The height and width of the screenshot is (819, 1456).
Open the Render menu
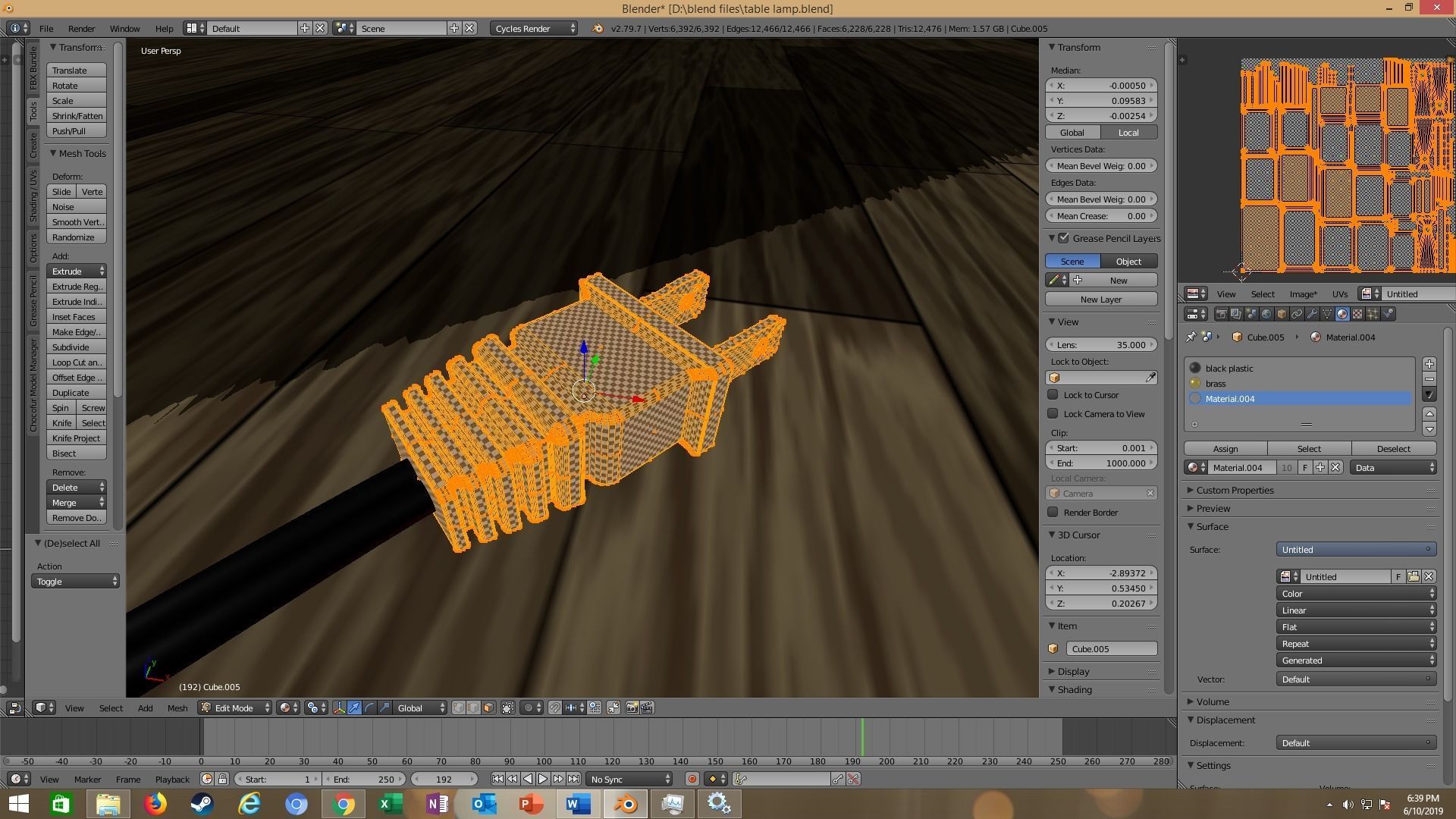(x=81, y=28)
